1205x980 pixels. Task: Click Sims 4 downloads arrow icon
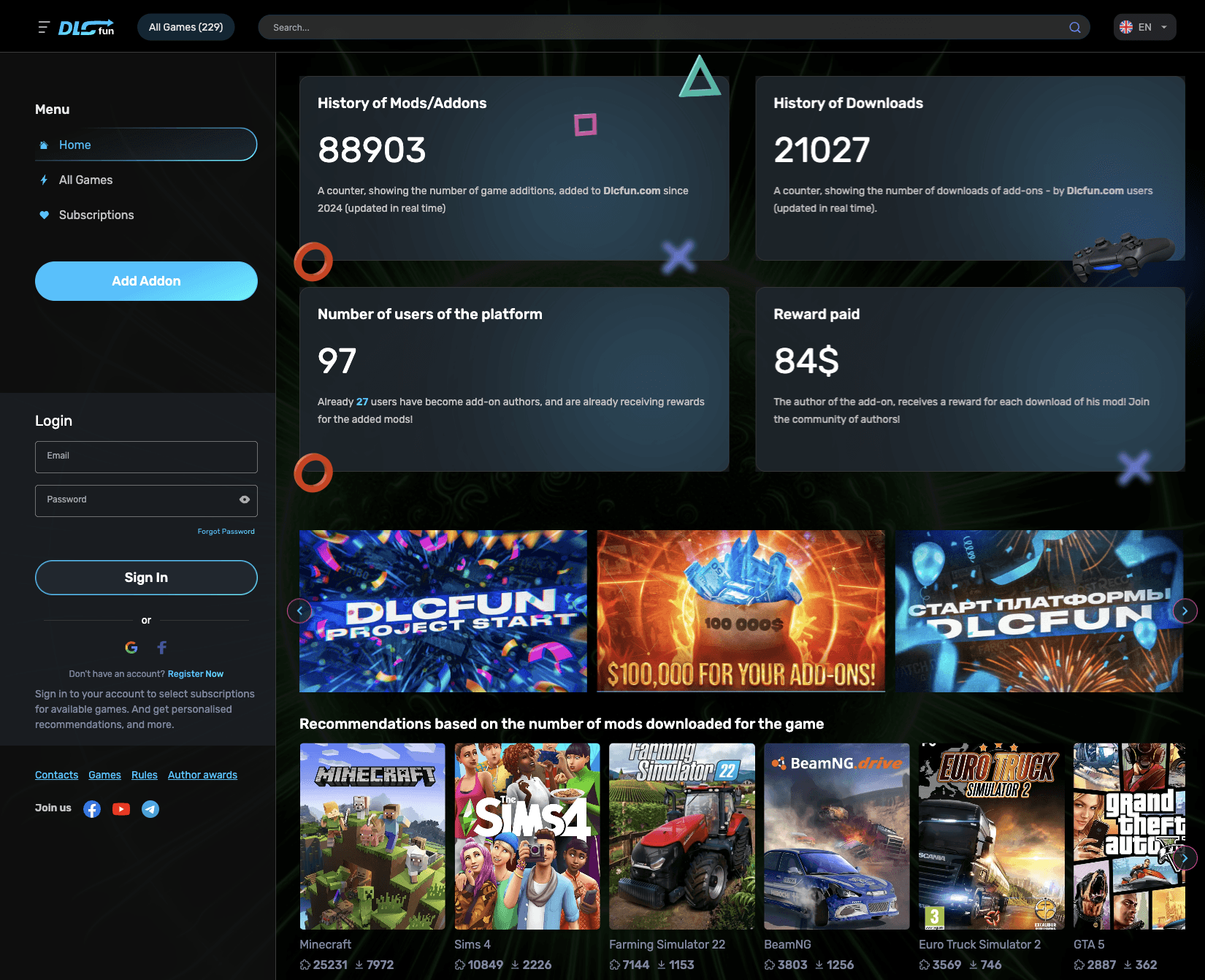point(515,965)
